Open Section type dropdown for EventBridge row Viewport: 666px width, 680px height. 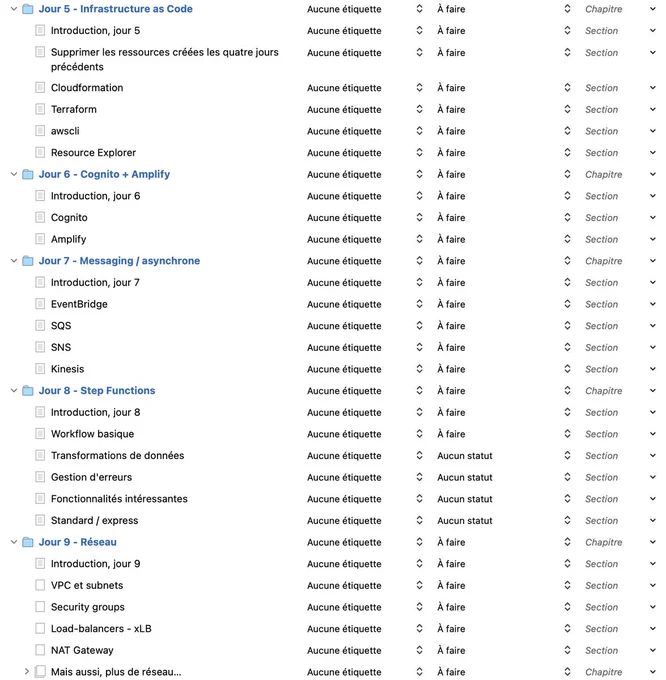click(x=653, y=304)
